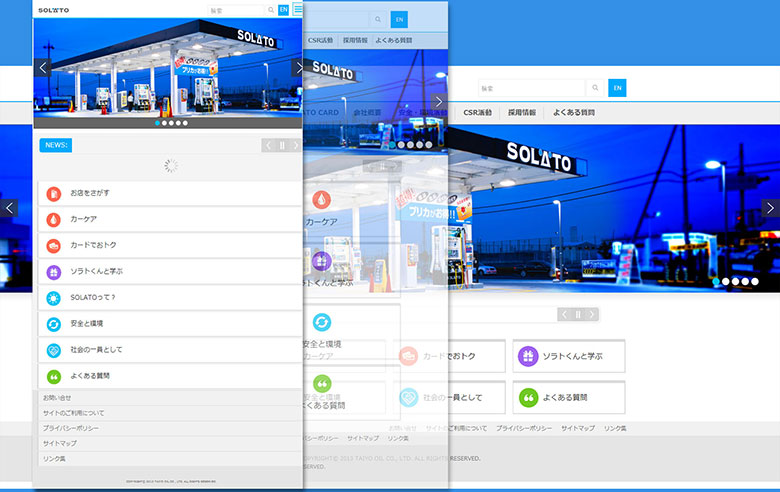The width and height of the screenshot is (780, 492).
Task: Open よくある質問 in the tablet view navigation
Action: pyautogui.click(x=394, y=40)
